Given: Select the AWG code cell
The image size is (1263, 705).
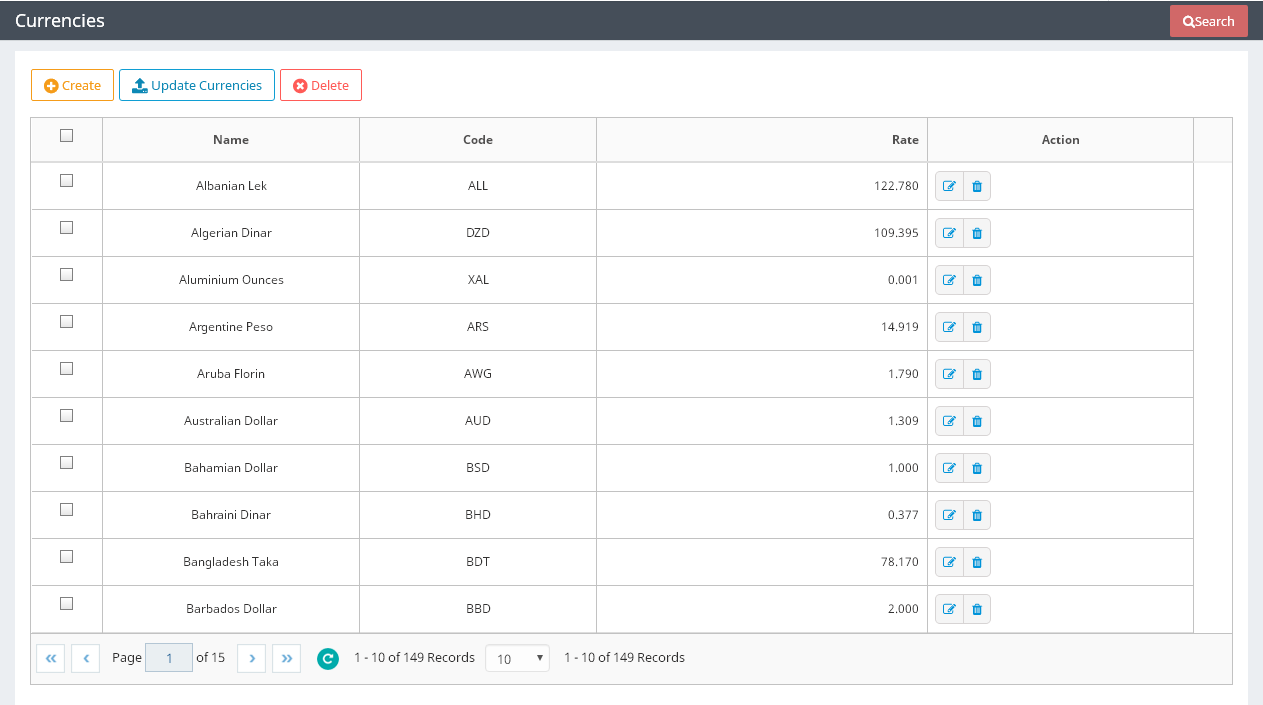Looking at the screenshot, I should tap(478, 374).
